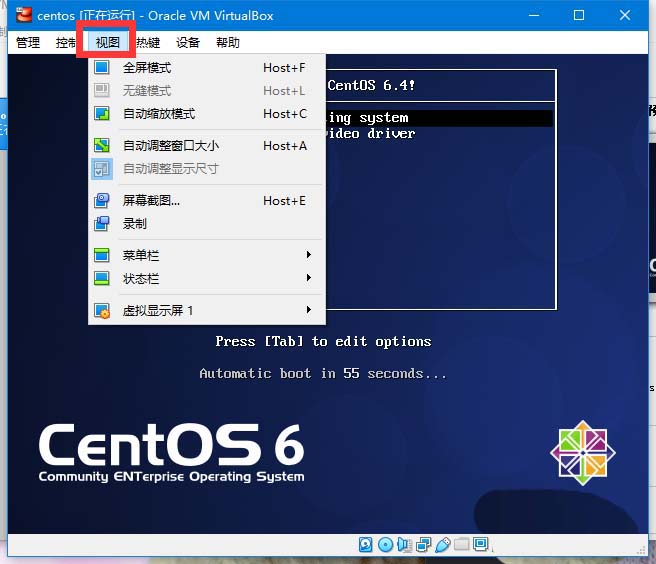Screen dimensions: 656x564
Task: Click the 录制 recording icon
Action: [x=102, y=223]
